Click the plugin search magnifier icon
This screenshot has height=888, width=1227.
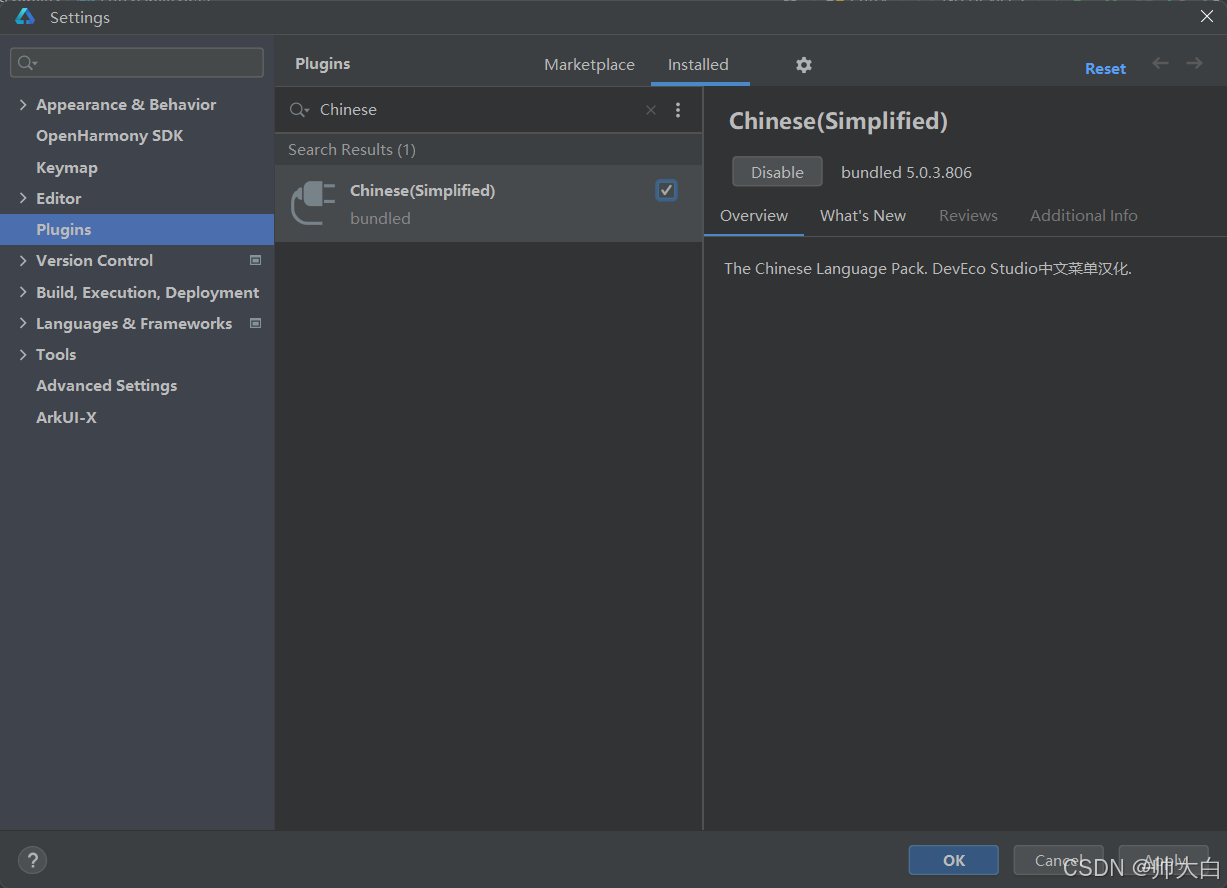pos(299,110)
